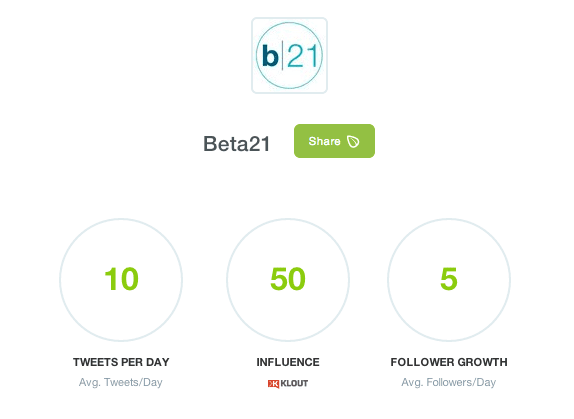Click the TWEETS PER DAY heading
Image resolution: width=574 pixels, height=419 pixels.
point(121,362)
